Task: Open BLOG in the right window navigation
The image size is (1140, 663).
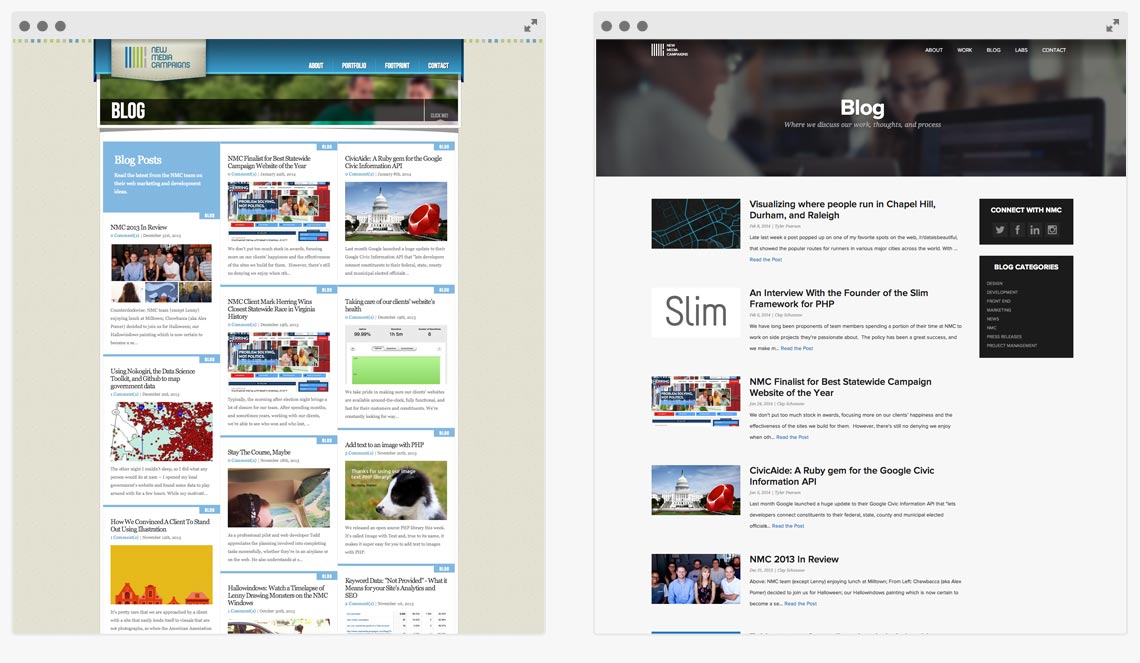Action: (x=993, y=50)
